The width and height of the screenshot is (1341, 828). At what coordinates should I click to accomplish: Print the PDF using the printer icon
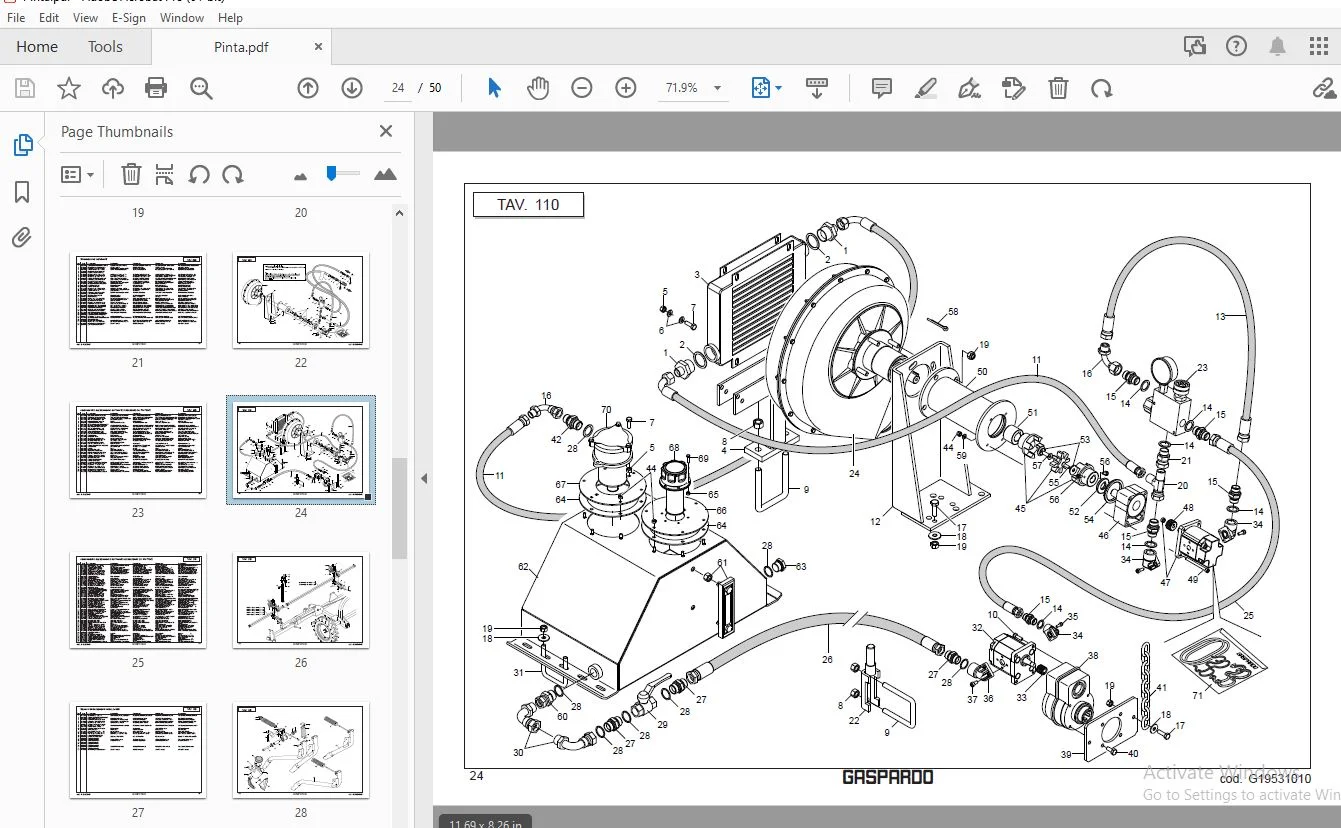156,88
